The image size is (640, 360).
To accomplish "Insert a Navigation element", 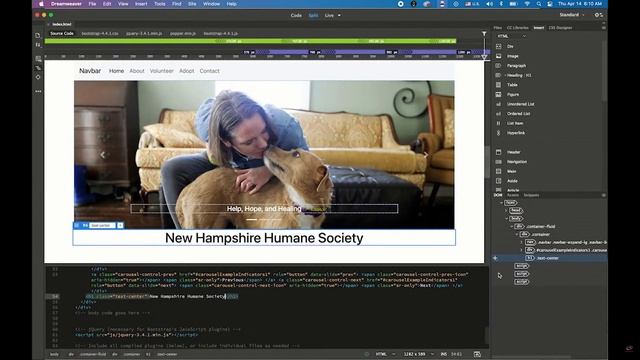I will [517, 162].
